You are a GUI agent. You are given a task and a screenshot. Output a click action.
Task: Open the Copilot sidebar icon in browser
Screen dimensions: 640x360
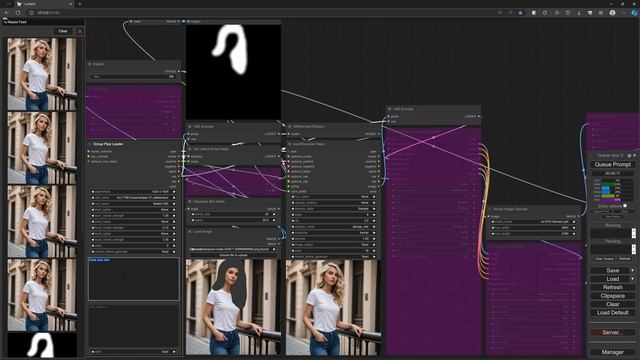tap(634, 13)
